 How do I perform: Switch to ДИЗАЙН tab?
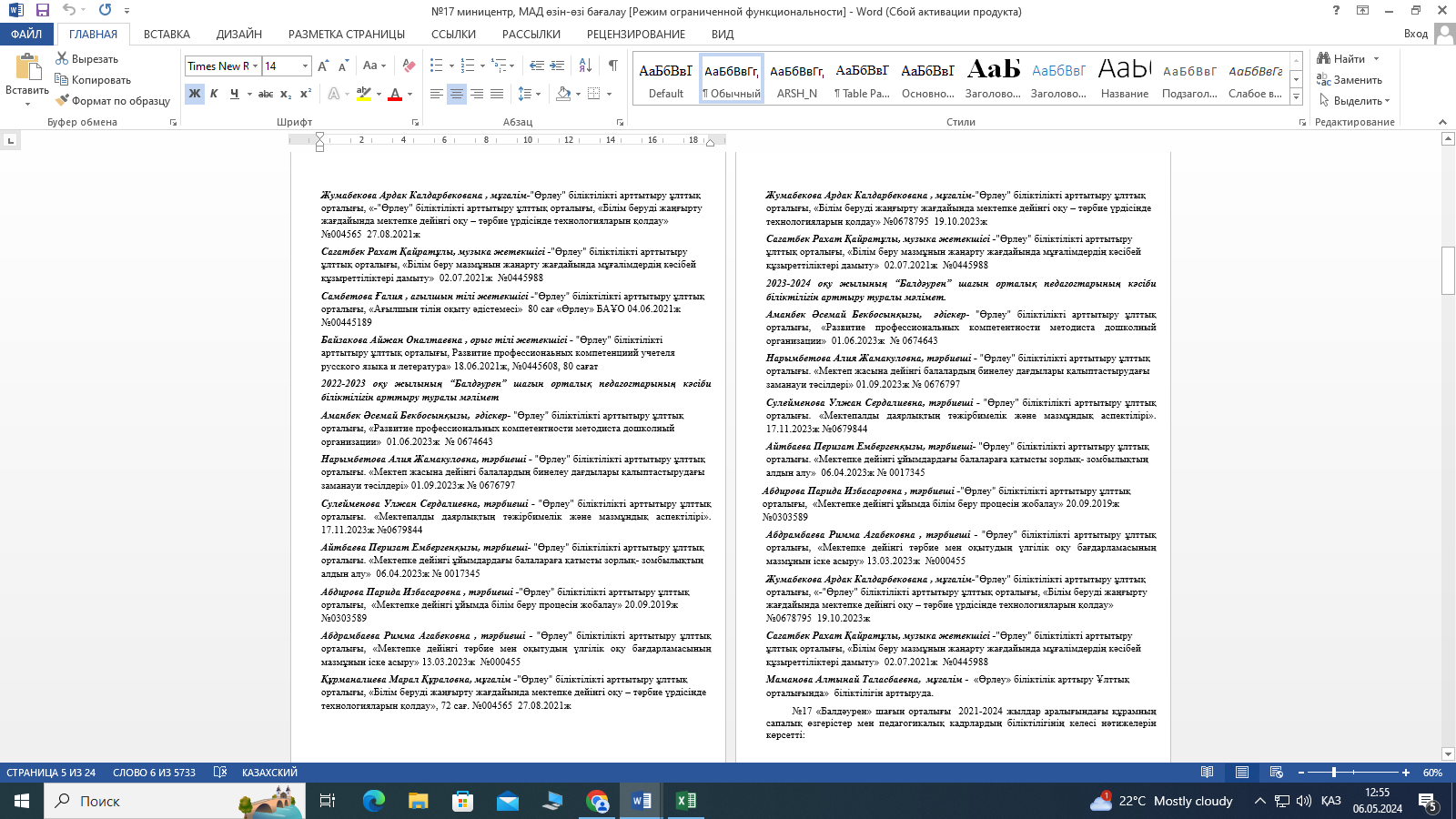tap(239, 34)
